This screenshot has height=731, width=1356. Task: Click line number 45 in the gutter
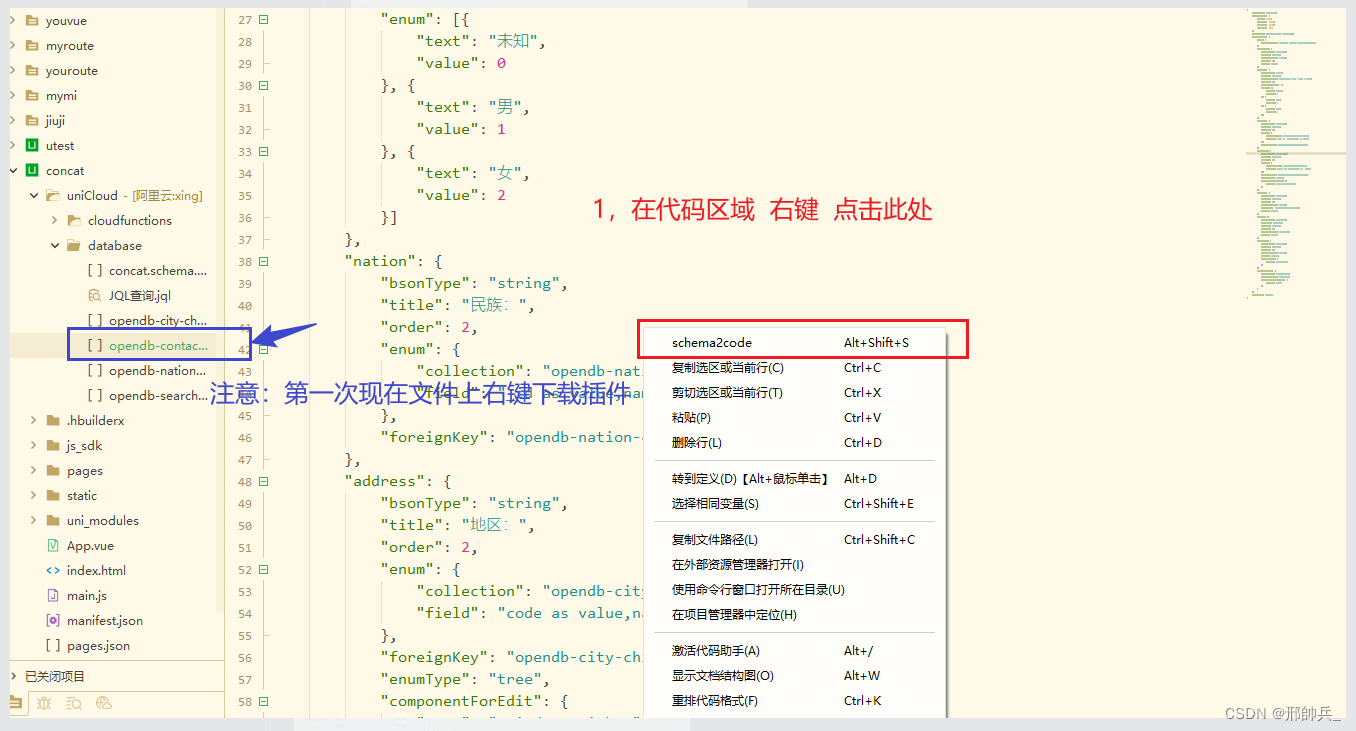click(245, 416)
